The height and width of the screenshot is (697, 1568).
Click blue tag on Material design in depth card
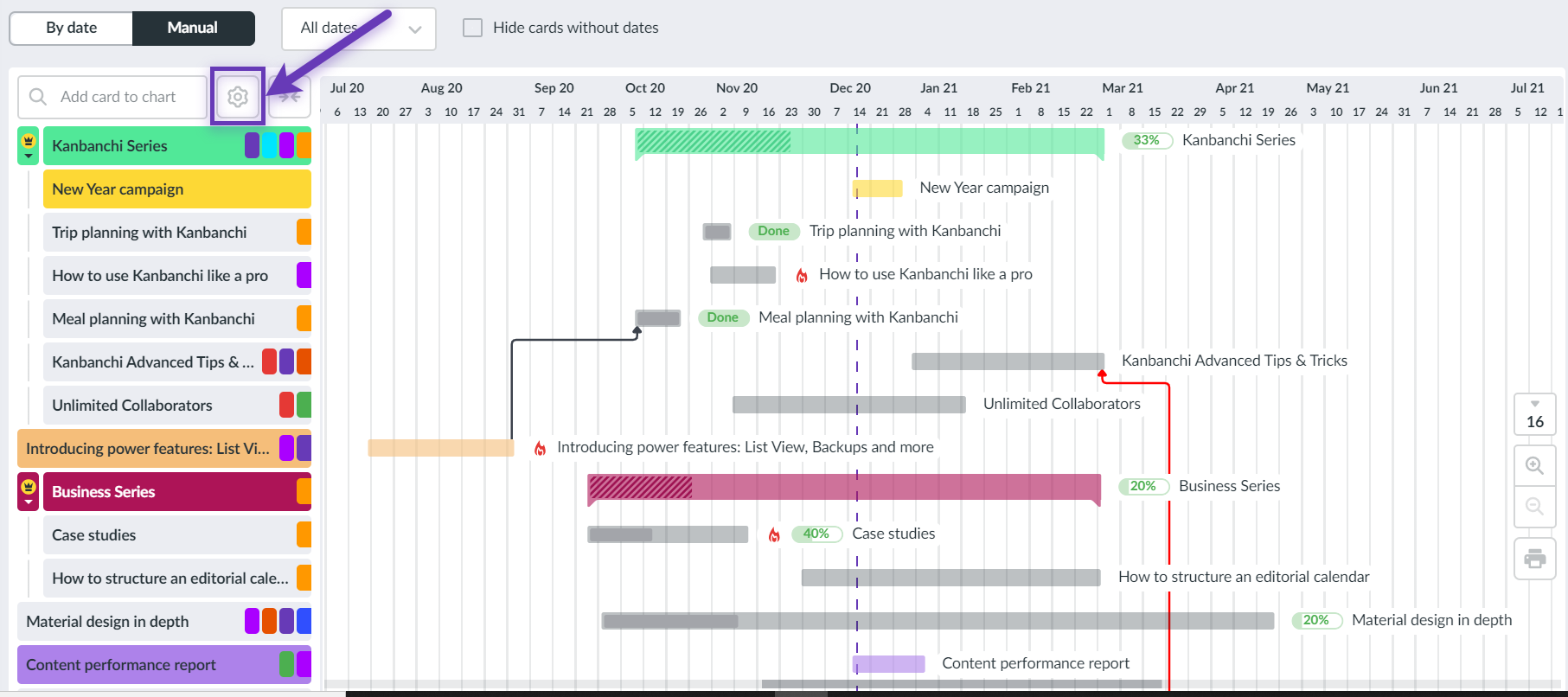[304, 621]
